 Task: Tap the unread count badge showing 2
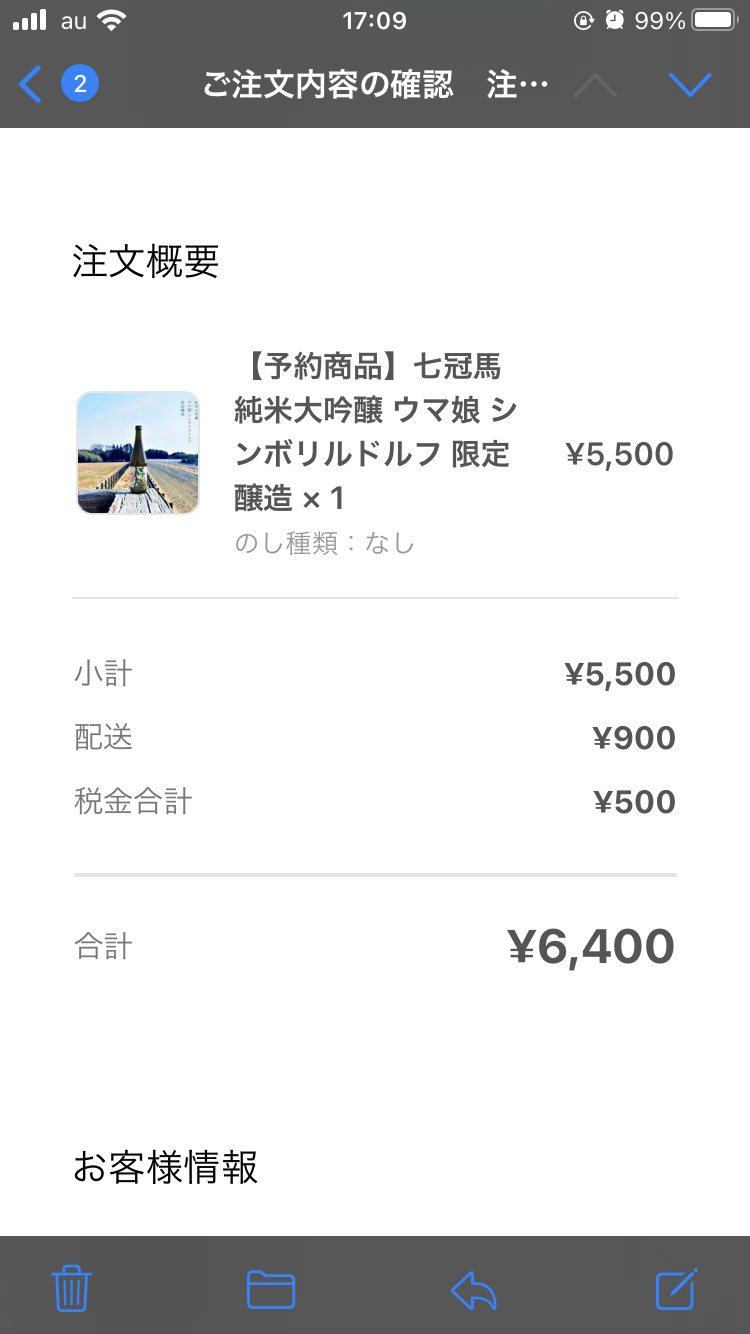[x=80, y=85]
